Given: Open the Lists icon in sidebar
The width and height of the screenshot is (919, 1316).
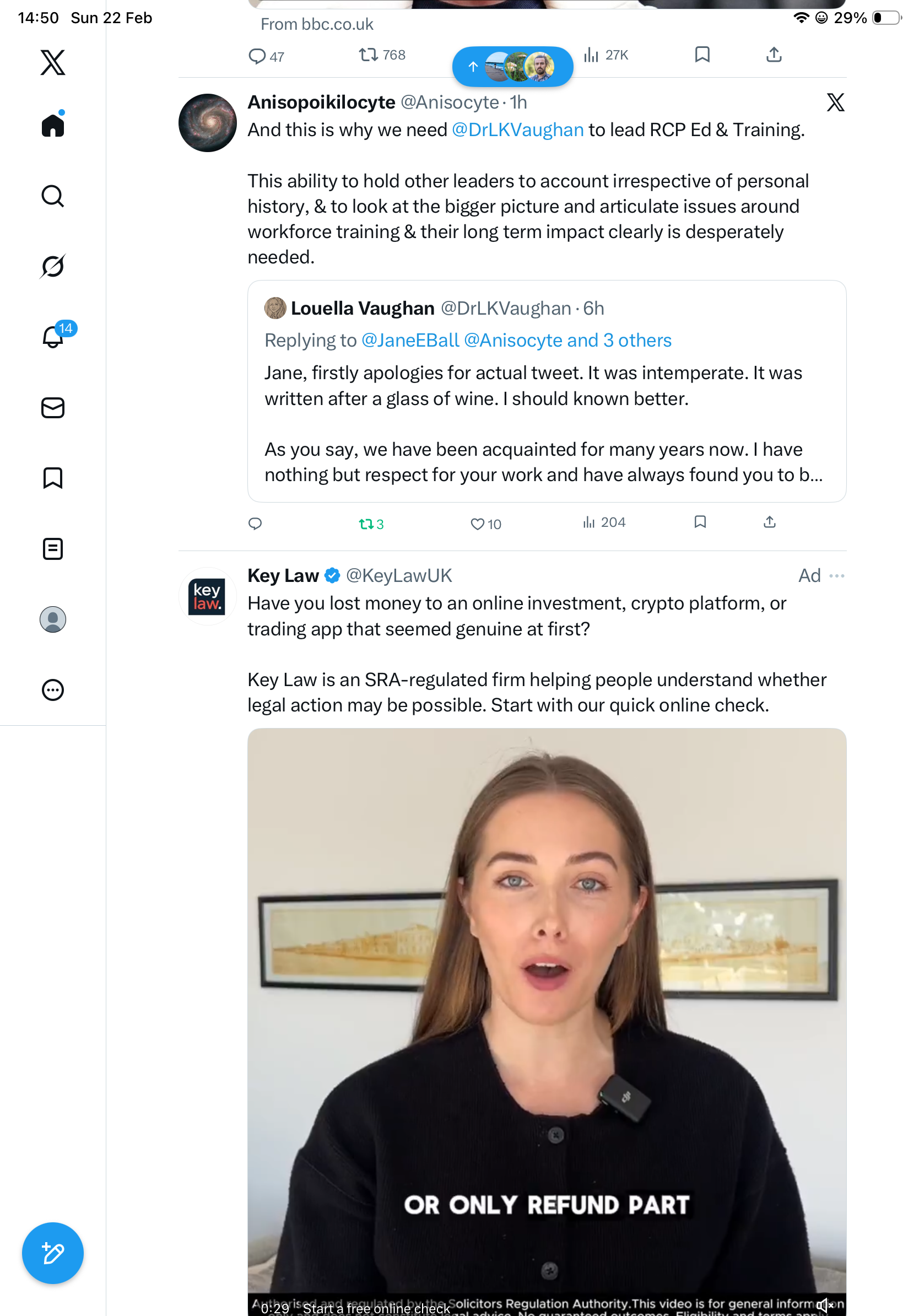Looking at the screenshot, I should point(53,548).
